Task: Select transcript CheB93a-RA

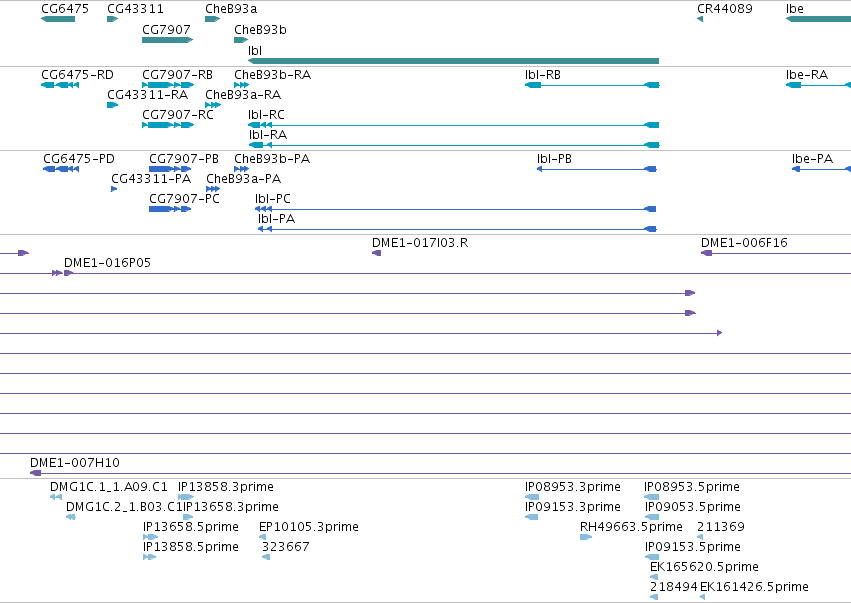Action: click(x=213, y=105)
